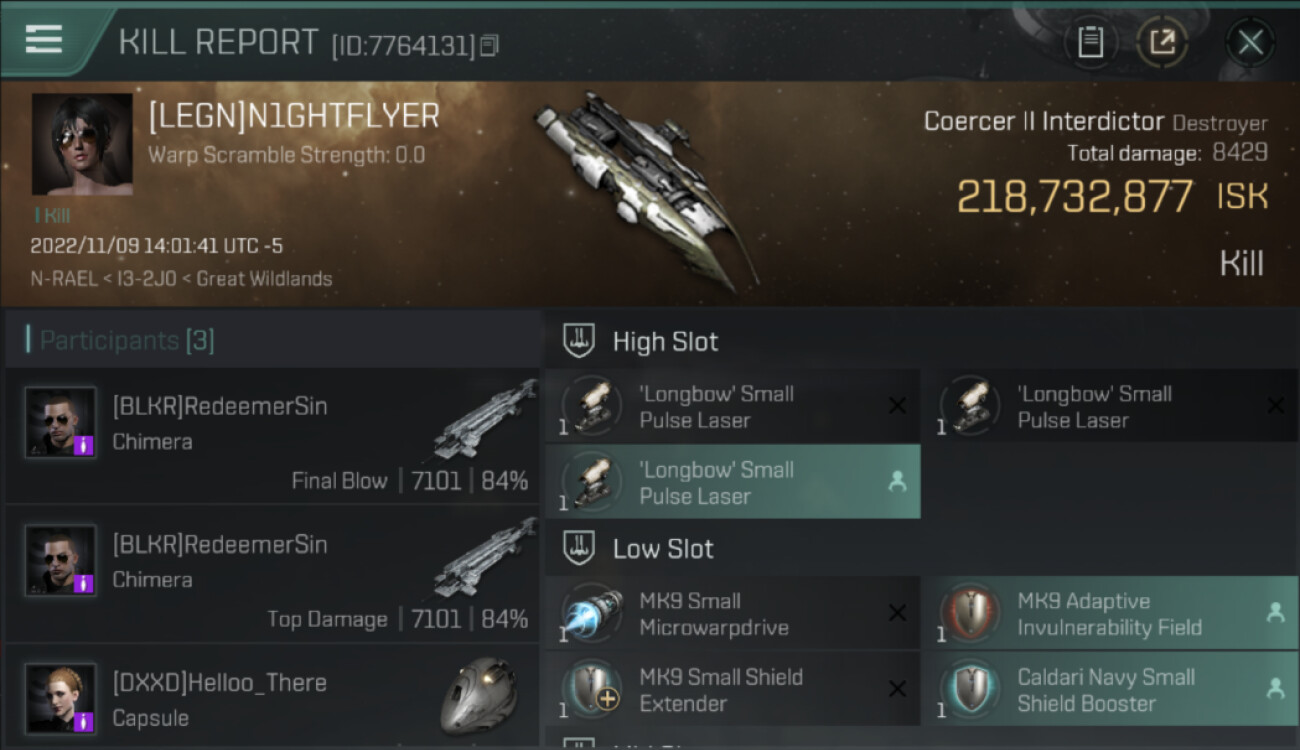Image resolution: width=1300 pixels, height=750 pixels.
Task: Tap info badge on Top Damage RedeemerSin
Action: (x=84, y=583)
